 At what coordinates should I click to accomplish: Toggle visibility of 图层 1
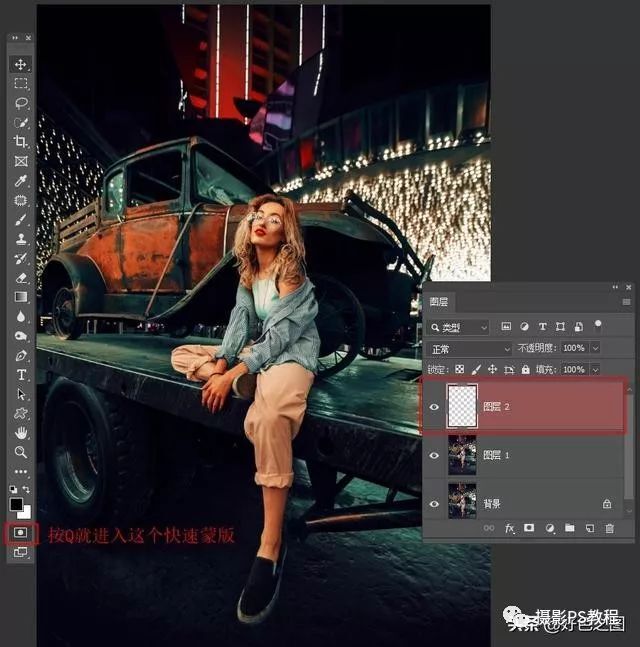click(434, 455)
